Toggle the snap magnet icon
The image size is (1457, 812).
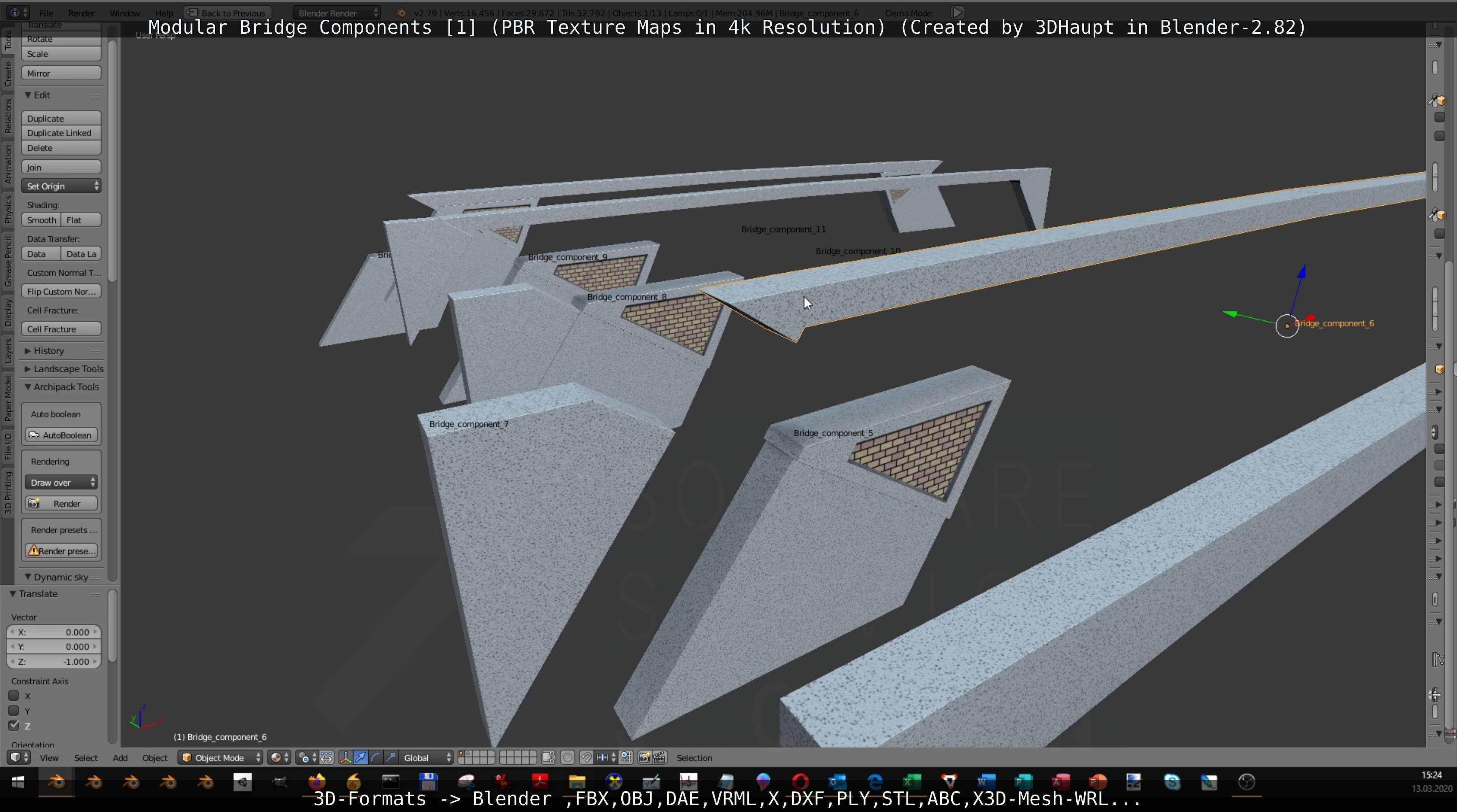(586, 758)
